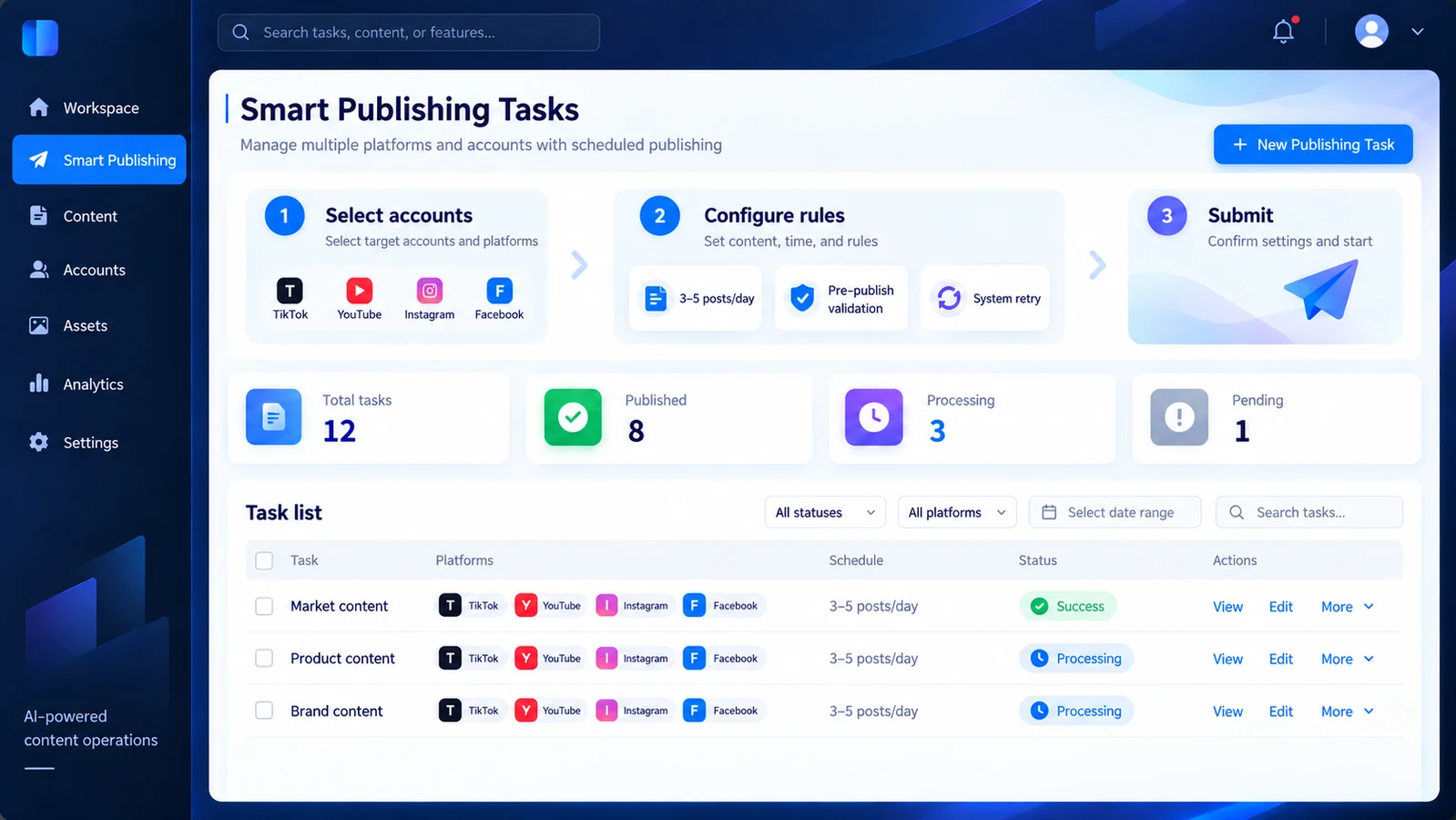Click the TikTok icon under Select accounts
The image size is (1456, 820).
click(290, 291)
